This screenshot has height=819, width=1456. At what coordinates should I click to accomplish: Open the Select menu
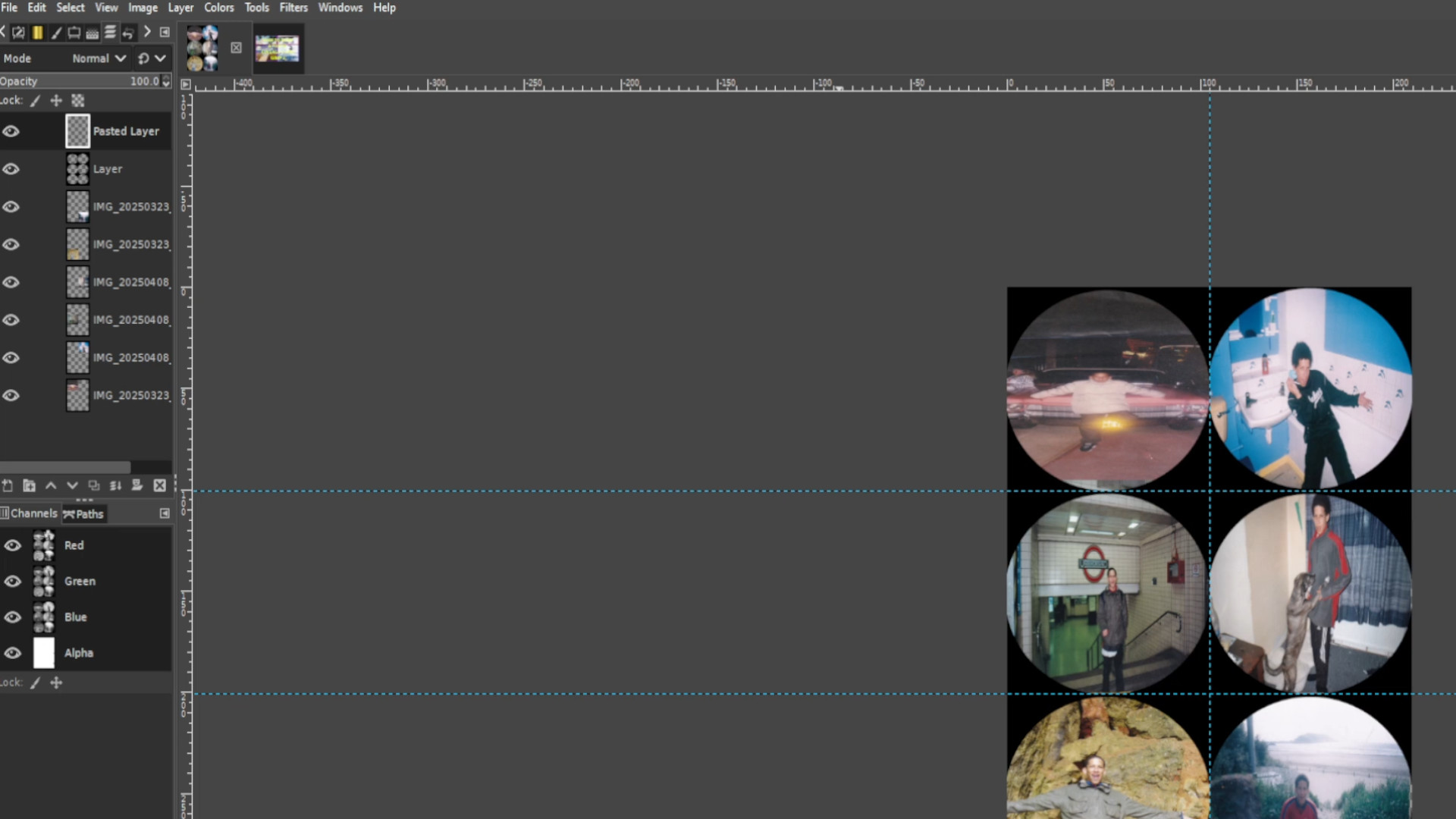coord(71,8)
